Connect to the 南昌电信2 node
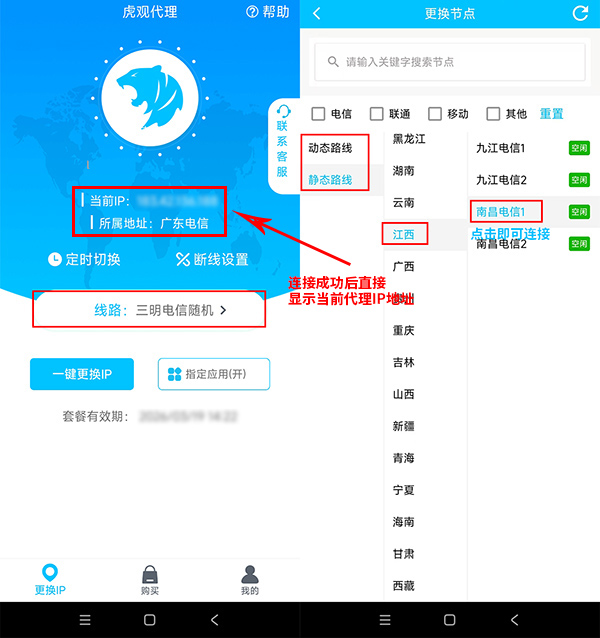Viewport: 600px width, 638px height. point(502,244)
